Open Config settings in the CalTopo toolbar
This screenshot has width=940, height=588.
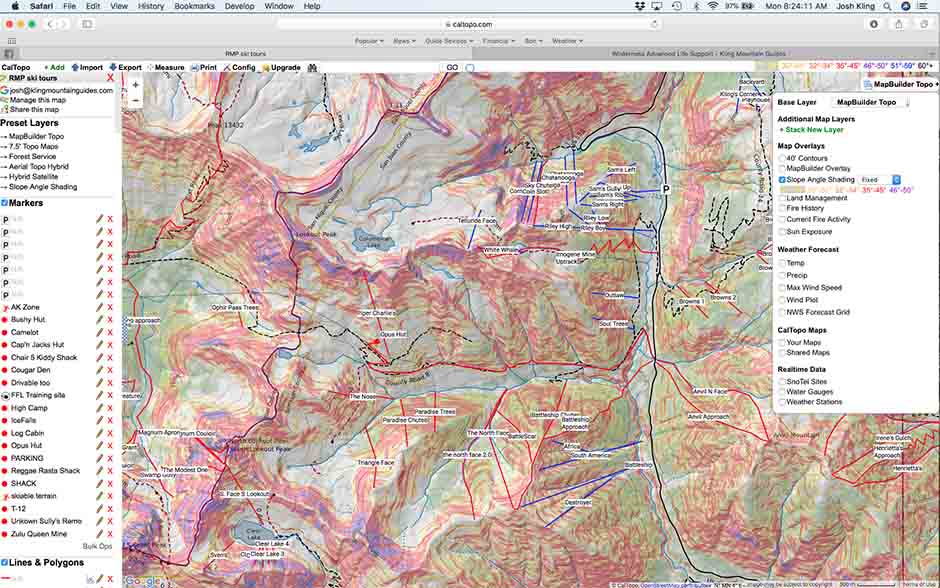[x=240, y=68]
